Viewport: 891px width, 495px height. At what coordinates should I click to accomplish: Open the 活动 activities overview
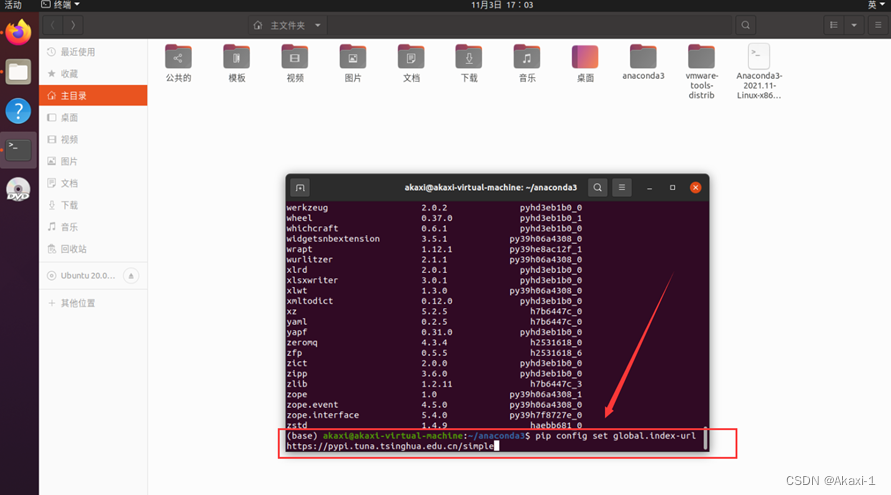(x=13, y=5)
